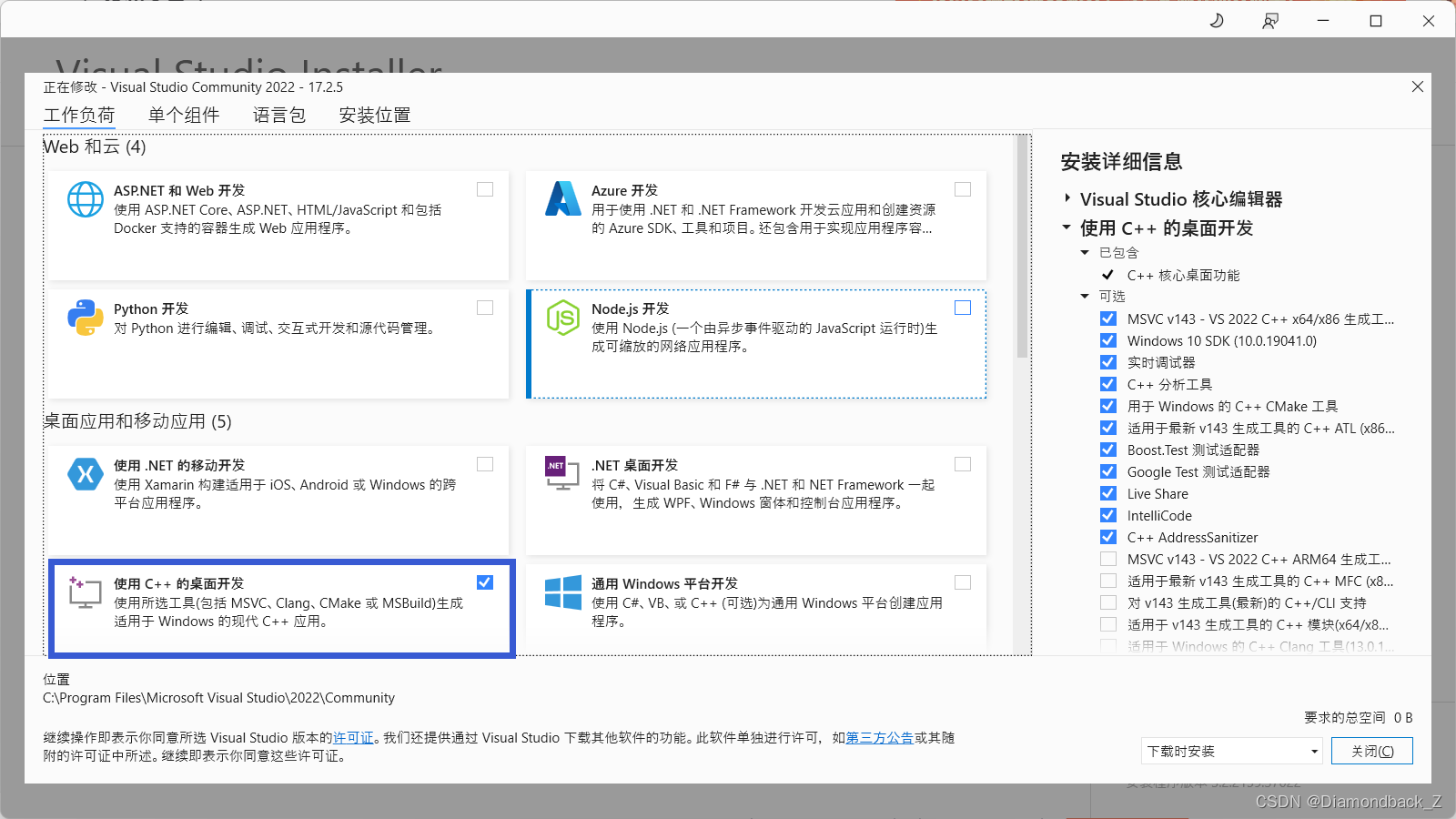
Task: Open the 语言包 tab
Action: pyautogui.click(x=279, y=116)
